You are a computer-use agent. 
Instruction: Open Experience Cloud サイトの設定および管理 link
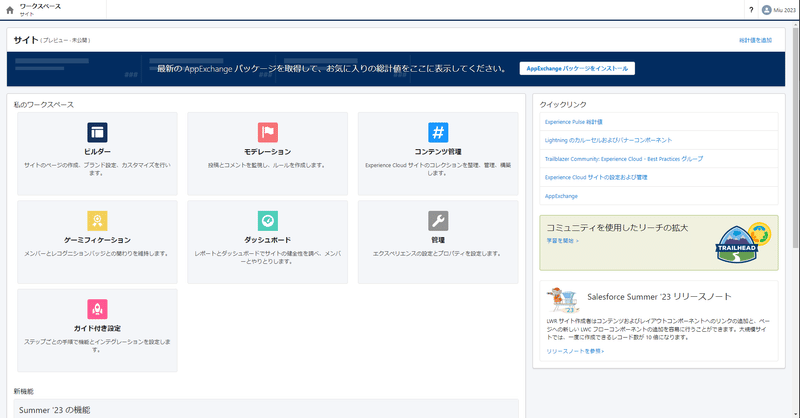[x=596, y=178]
